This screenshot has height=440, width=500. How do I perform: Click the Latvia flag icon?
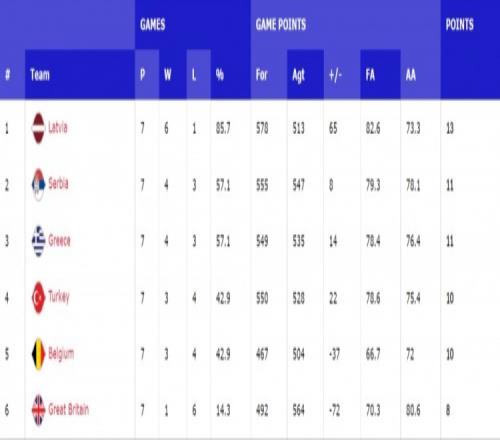[x=38, y=128]
